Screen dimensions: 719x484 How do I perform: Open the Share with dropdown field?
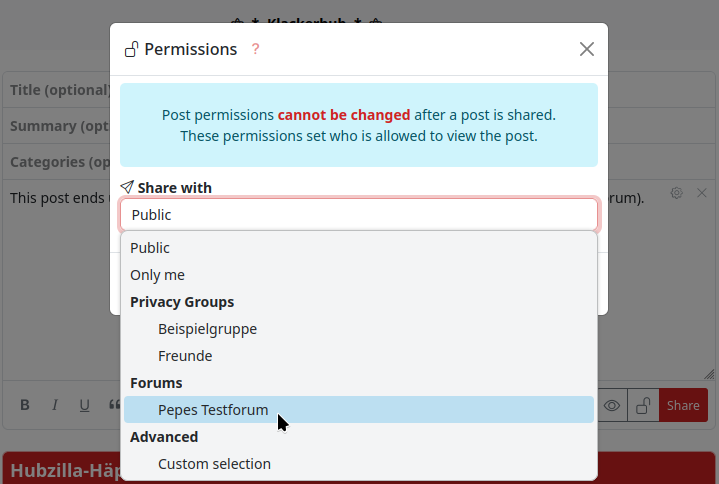pyautogui.click(x=359, y=215)
